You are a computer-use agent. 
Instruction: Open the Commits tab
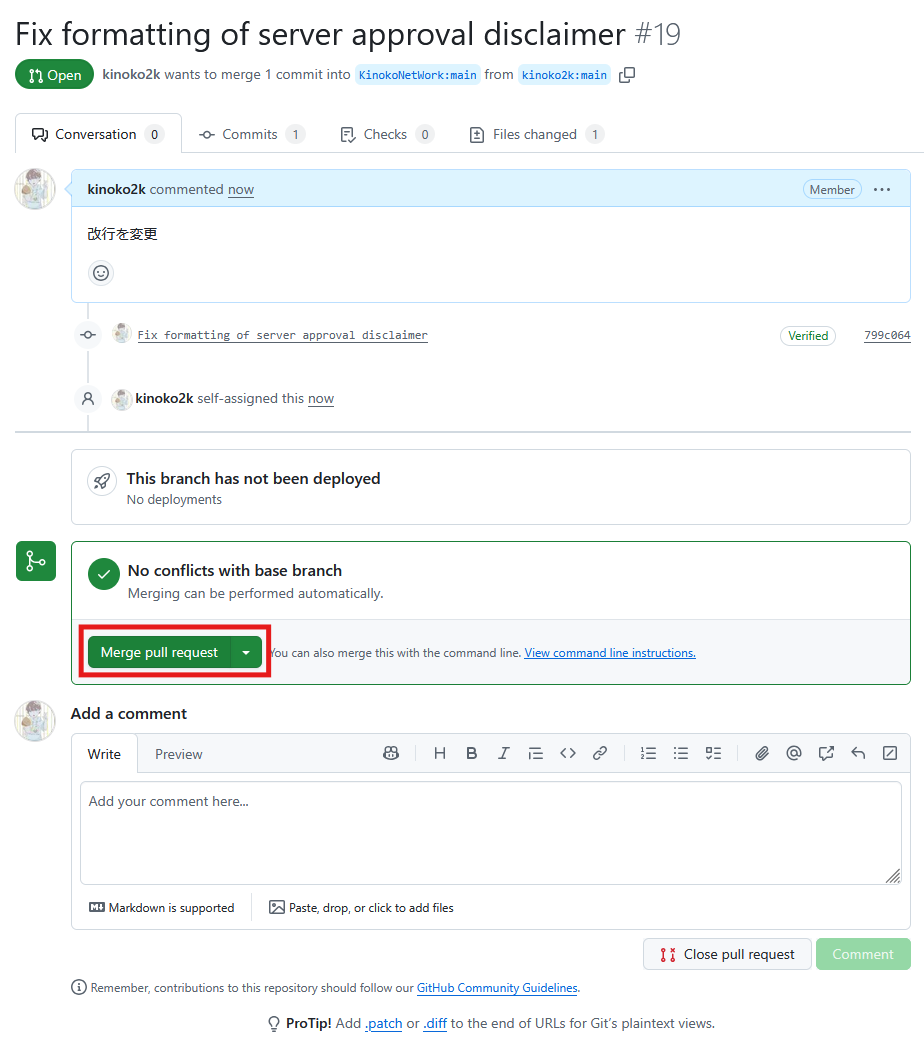(250, 134)
